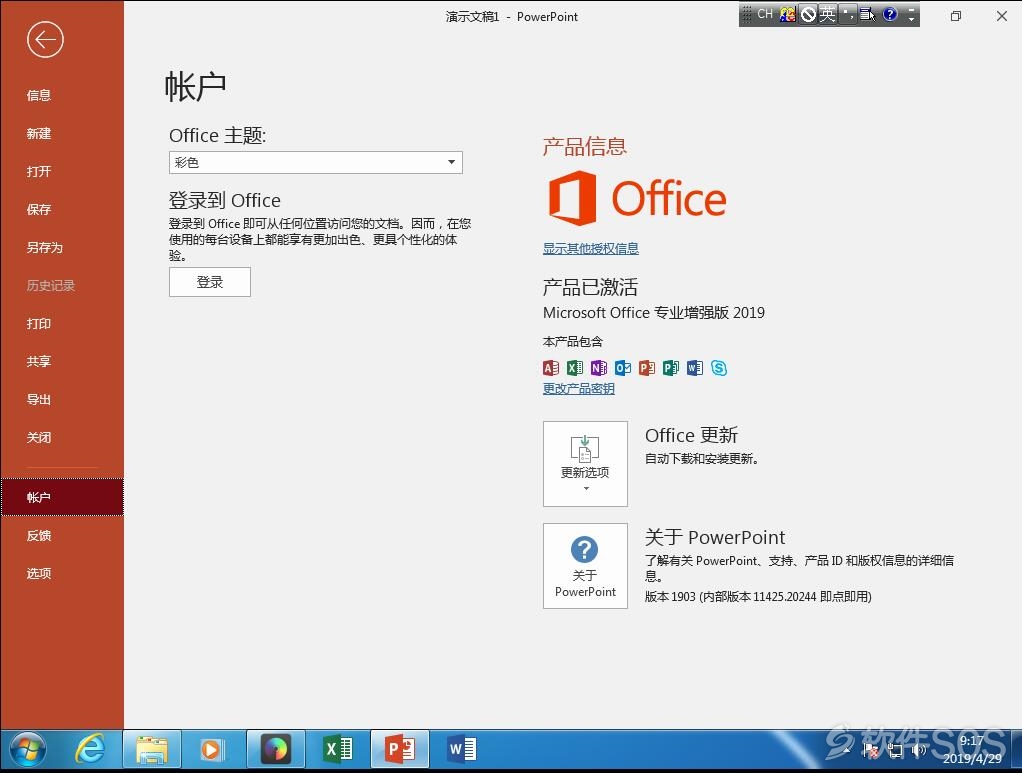Open the 反馈 page
Image resolution: width=1022 pixels, height=773 pixels.
click(38, 536)
